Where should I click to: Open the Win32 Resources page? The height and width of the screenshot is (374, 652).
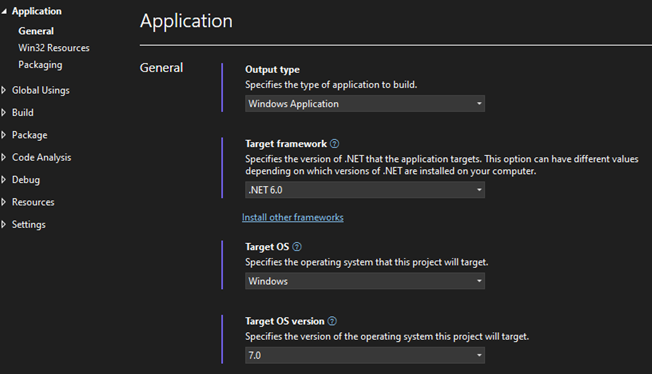pos(54,48)
